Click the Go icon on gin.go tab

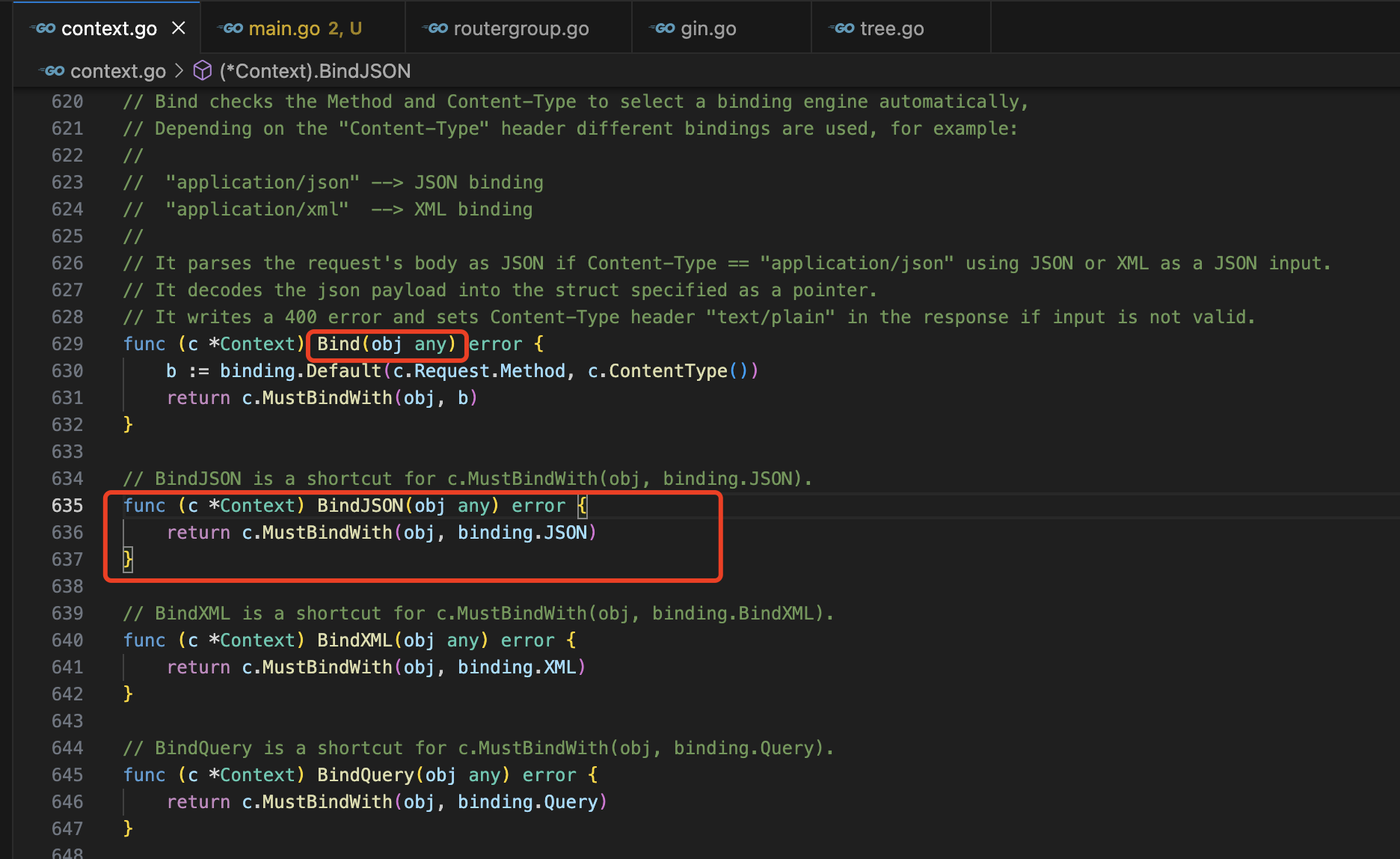click(x=663, y=28)
